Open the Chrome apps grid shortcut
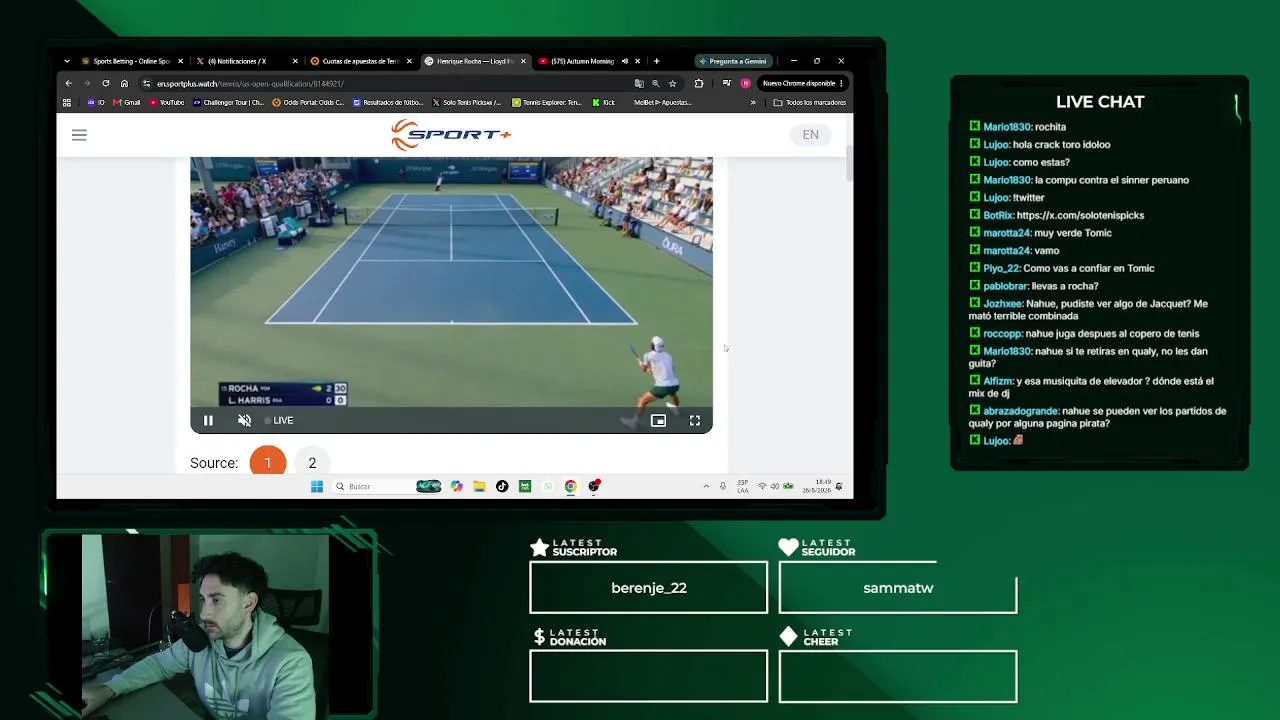 click(x=67, y=102)
